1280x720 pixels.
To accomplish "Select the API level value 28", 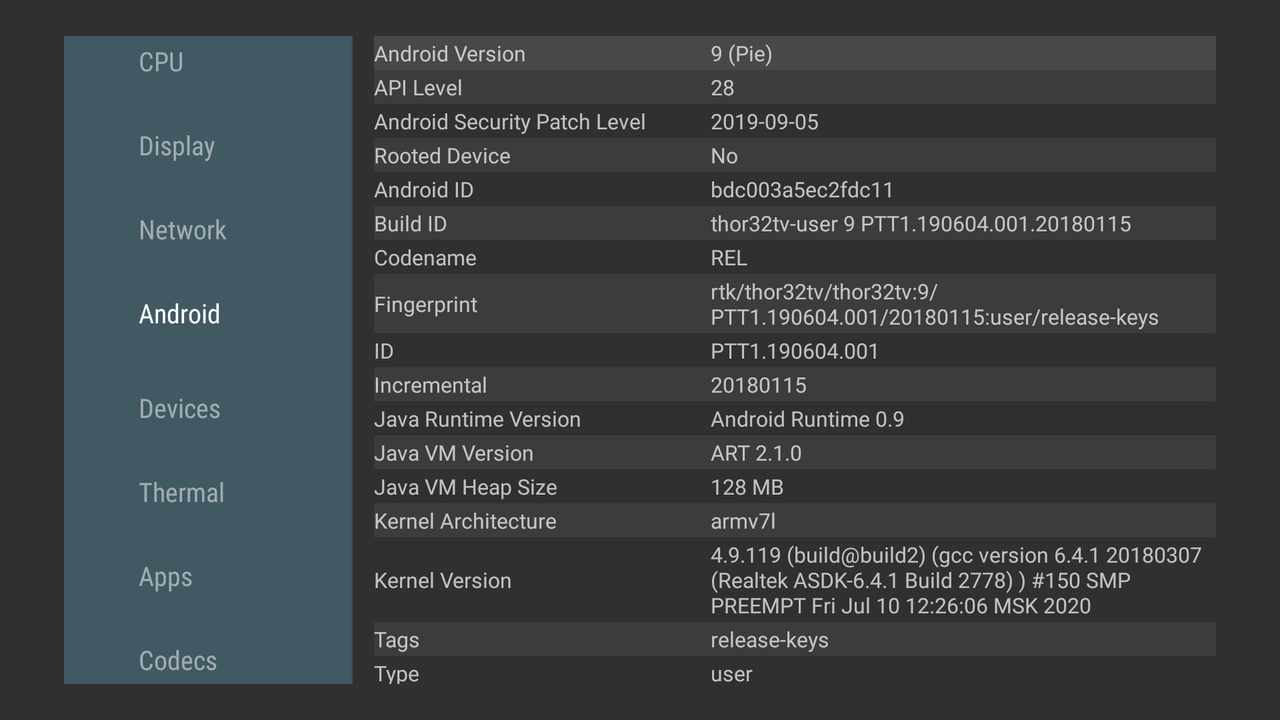I will point(722,88).
